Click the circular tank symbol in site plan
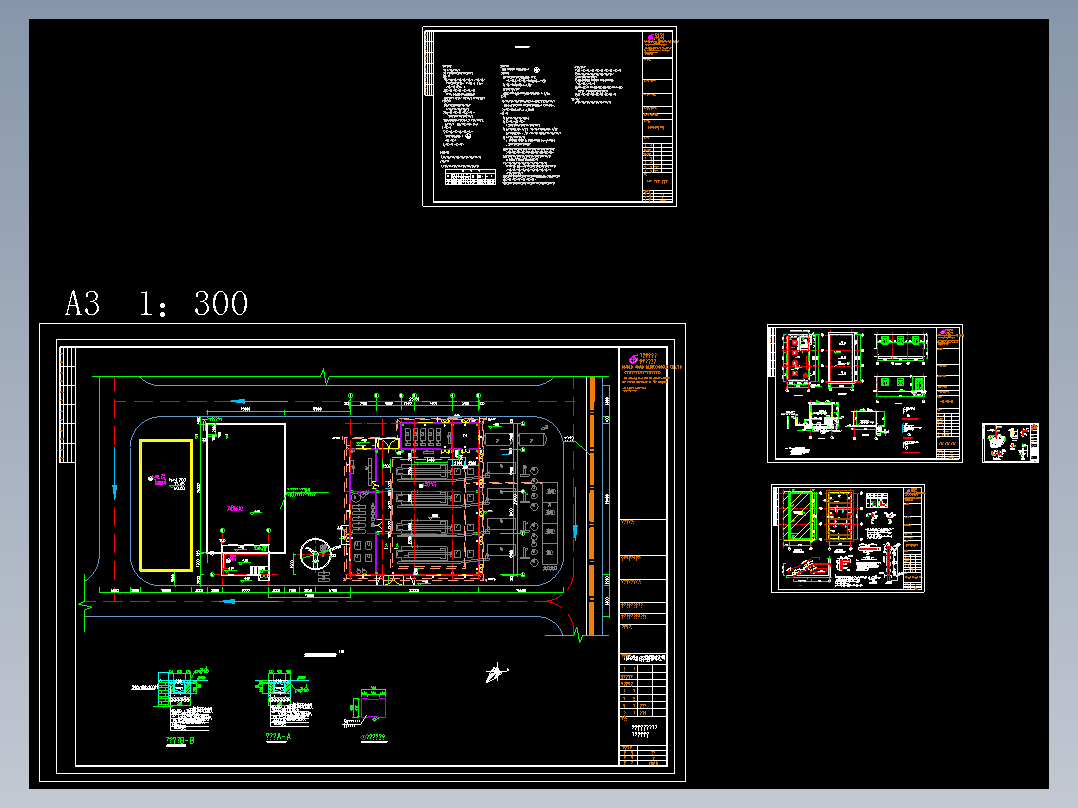Viewport: 1078px width, 808px height. coord(316,554)
